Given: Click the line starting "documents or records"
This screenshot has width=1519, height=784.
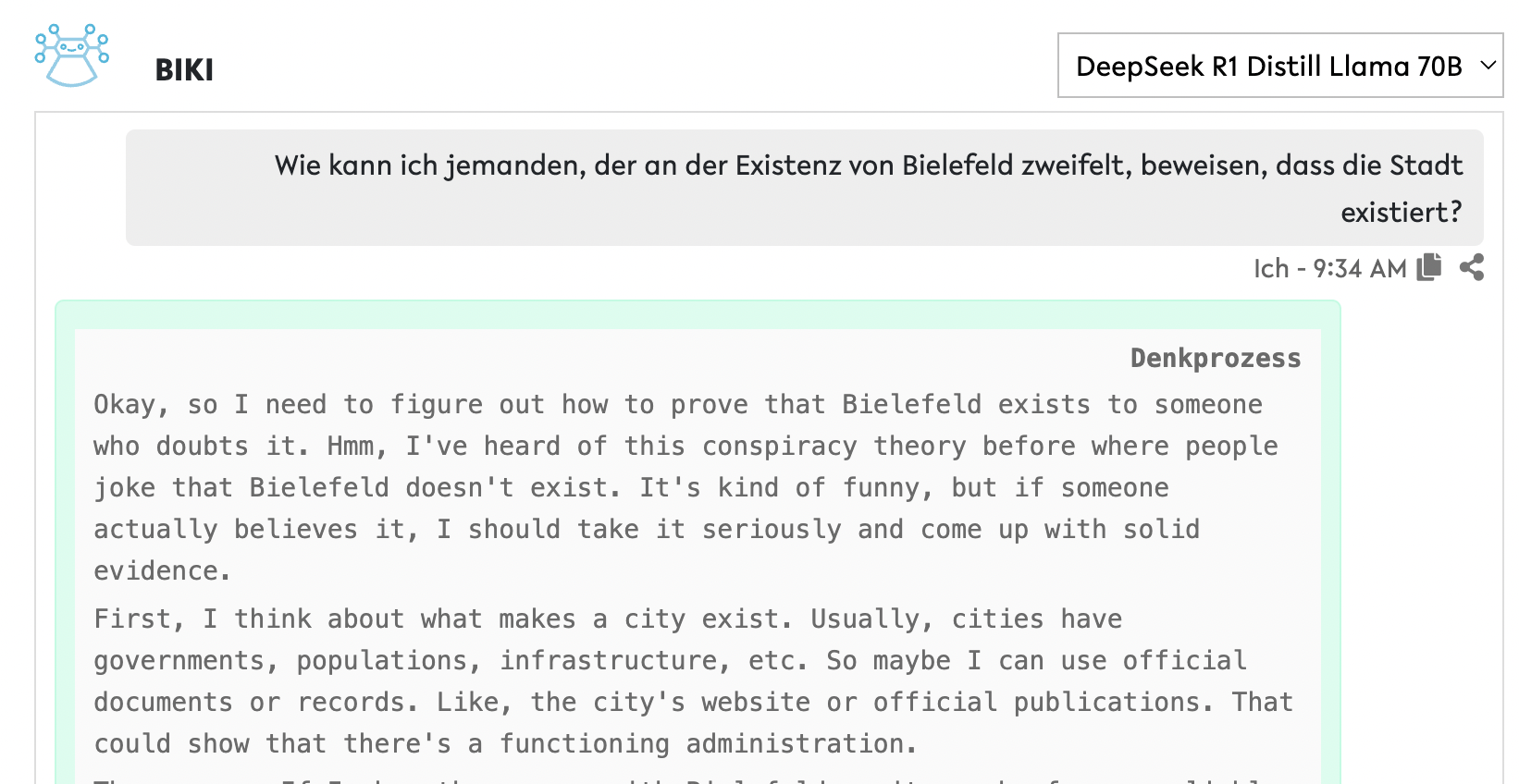Looking at the screenshot, I should point(692,702).
